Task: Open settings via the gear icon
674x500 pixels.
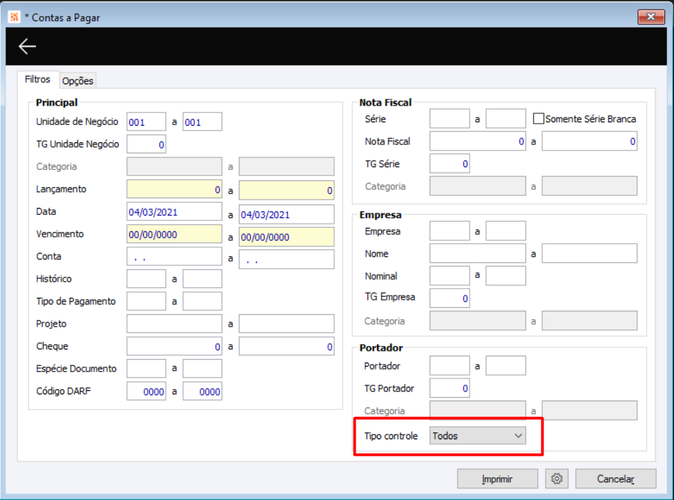Action: 557,479
